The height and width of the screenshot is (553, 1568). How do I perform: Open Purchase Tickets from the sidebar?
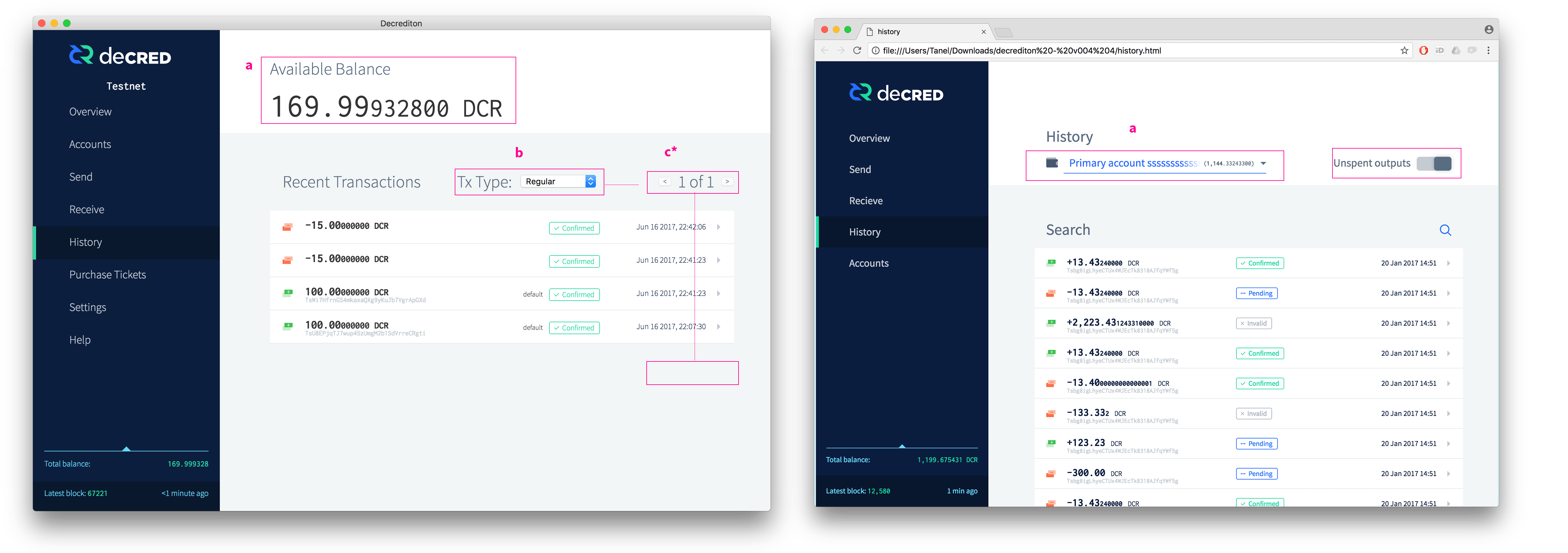[x=107, y=274]
